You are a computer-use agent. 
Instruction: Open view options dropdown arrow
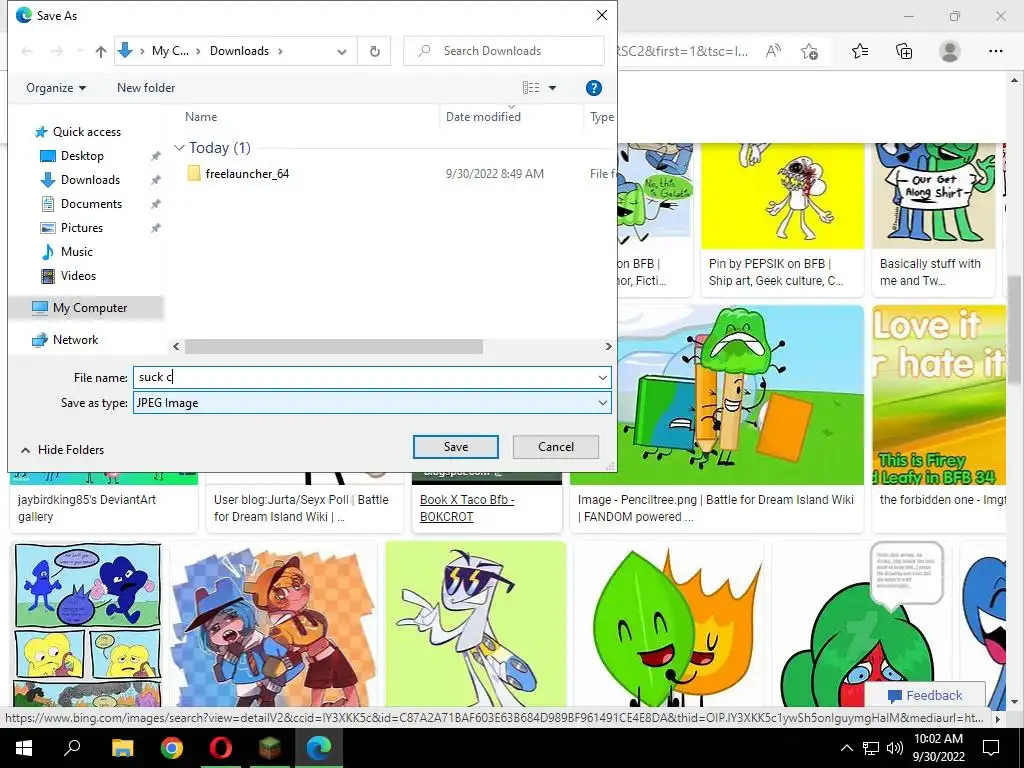(552, 88)
